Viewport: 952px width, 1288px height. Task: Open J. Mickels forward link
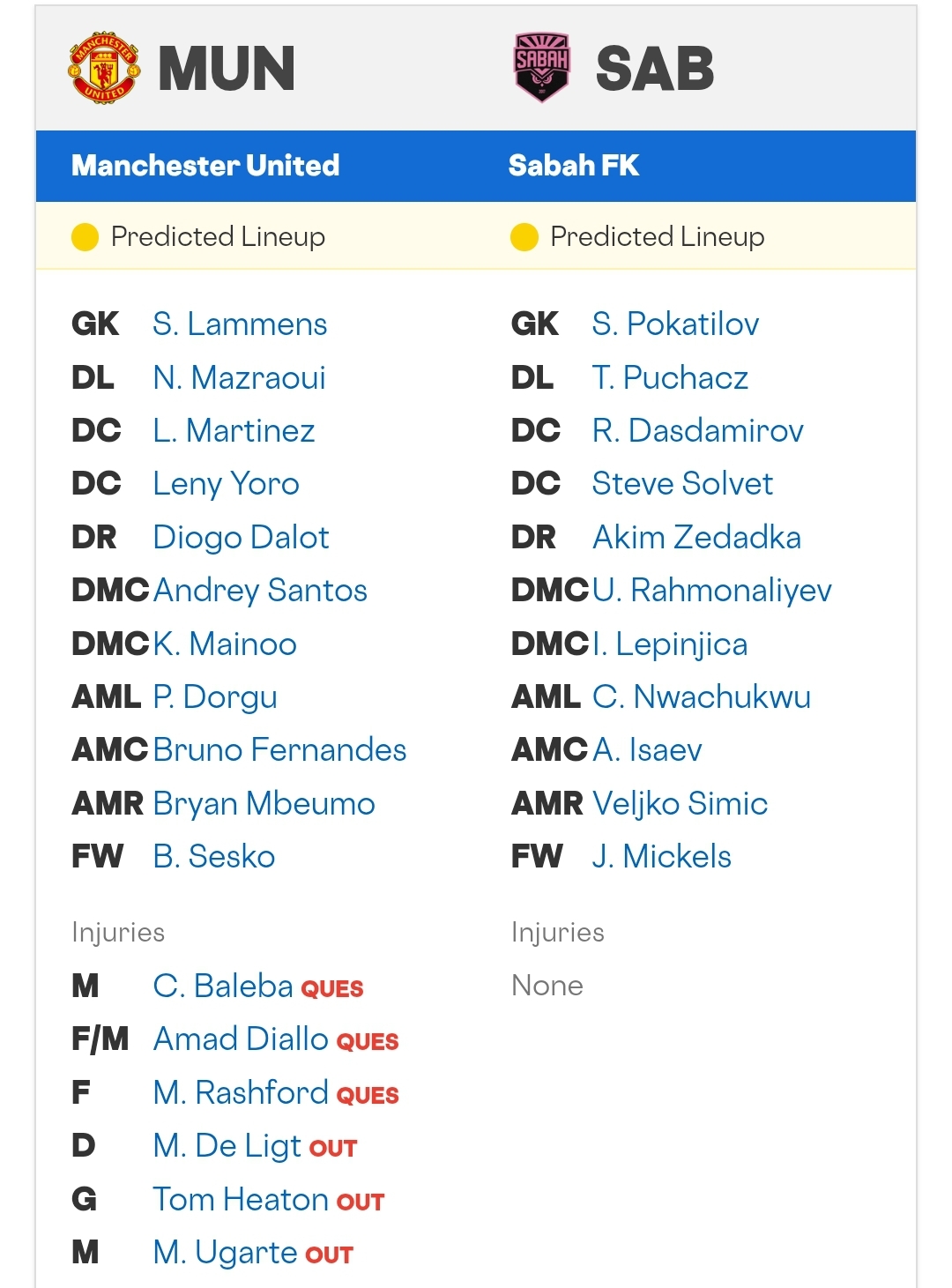[x=662, y=857]
